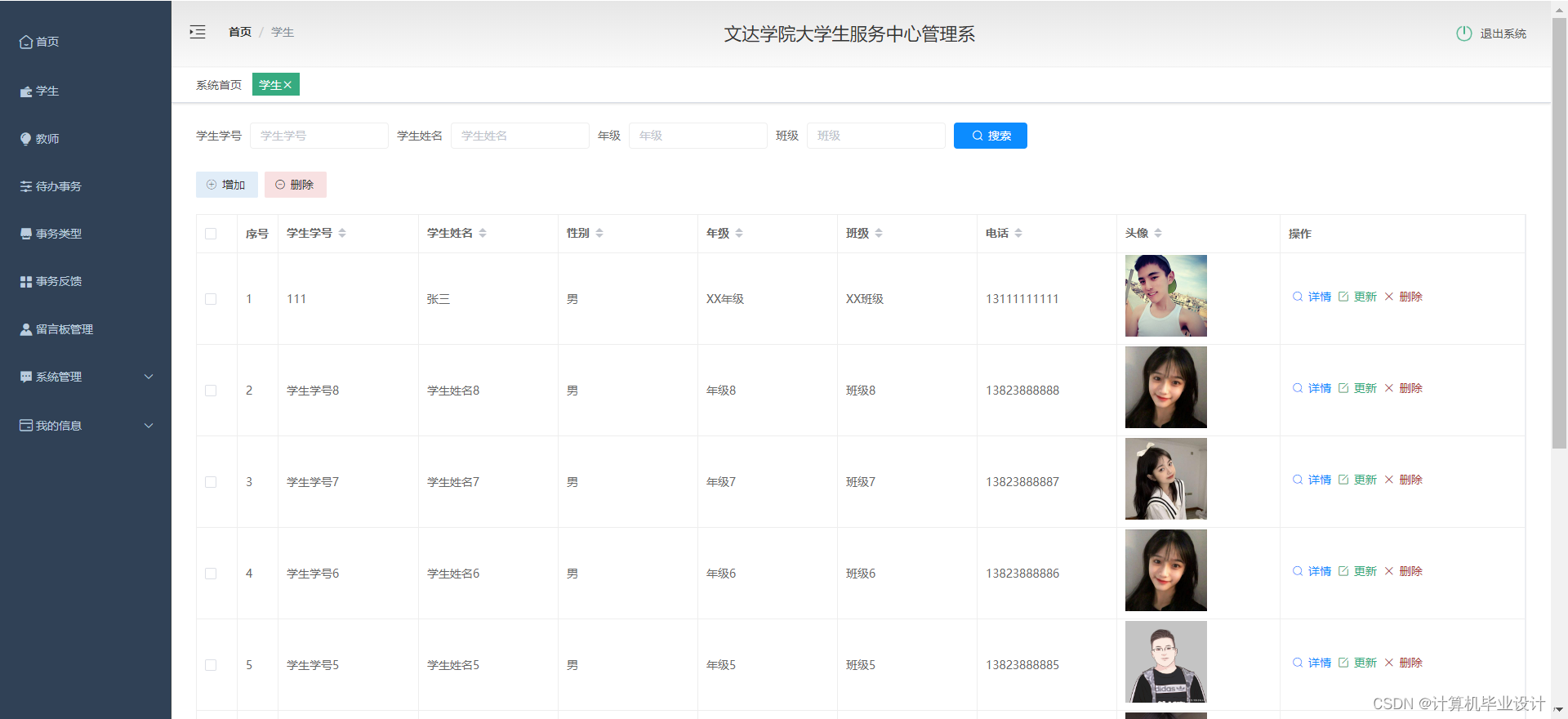Click the X icon for 张三's 删除
1568x719 pixels.
(x=1389, y=297)
